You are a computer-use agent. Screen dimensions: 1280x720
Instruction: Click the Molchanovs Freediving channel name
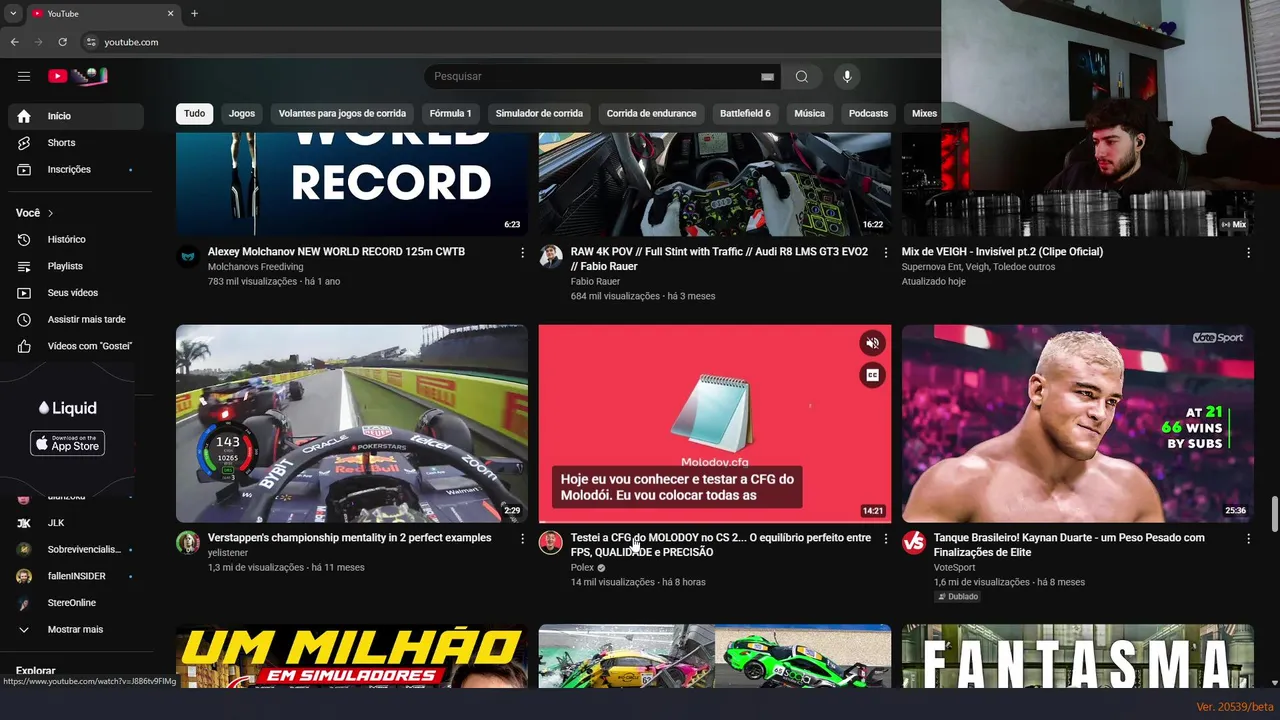pos(255,267)
